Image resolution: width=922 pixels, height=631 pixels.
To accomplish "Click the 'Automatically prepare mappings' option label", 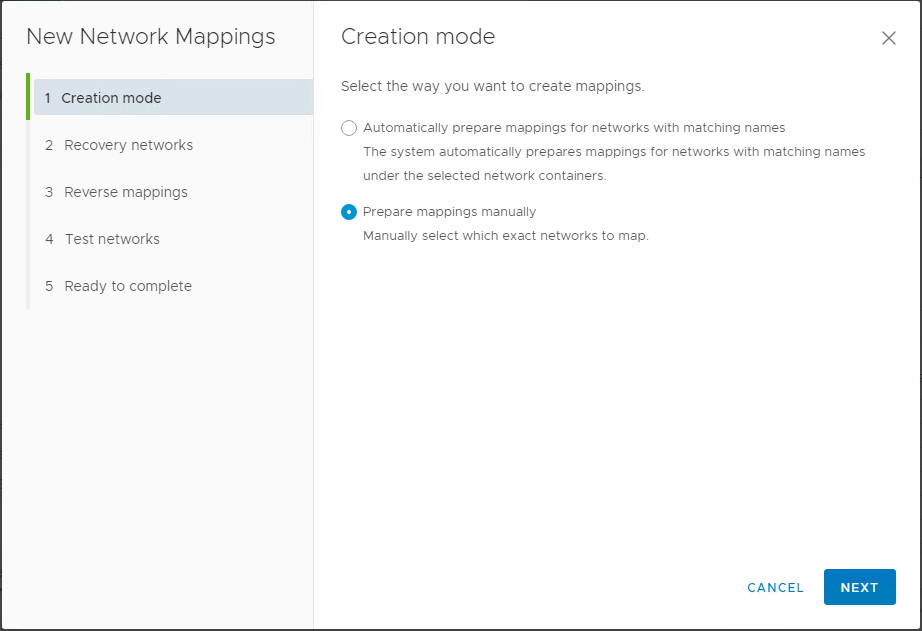I will pyautogui.click(x=573, y=128).
